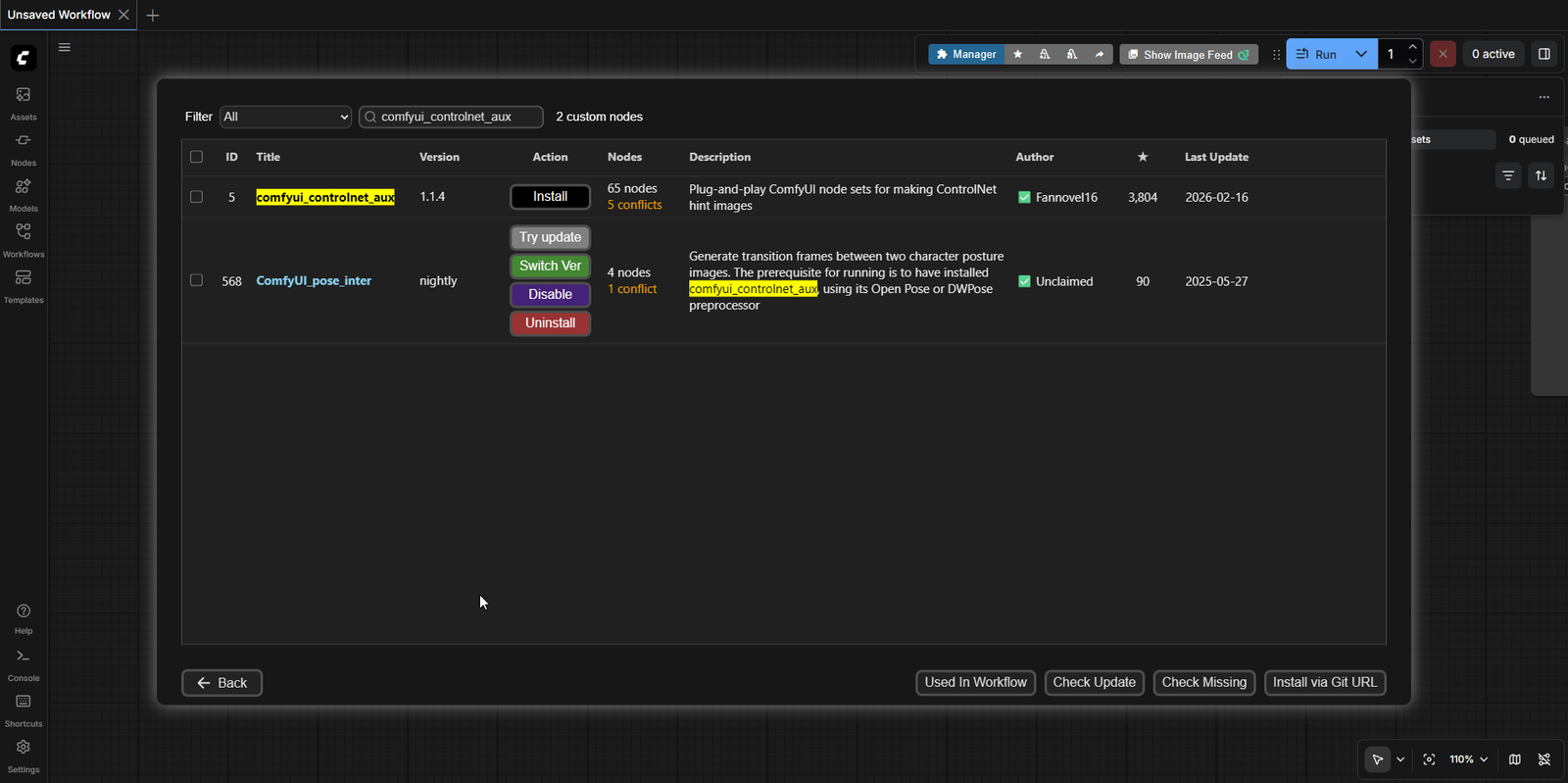
Task: Open keyboard Shortcuts panel
Action: (24, 710)
